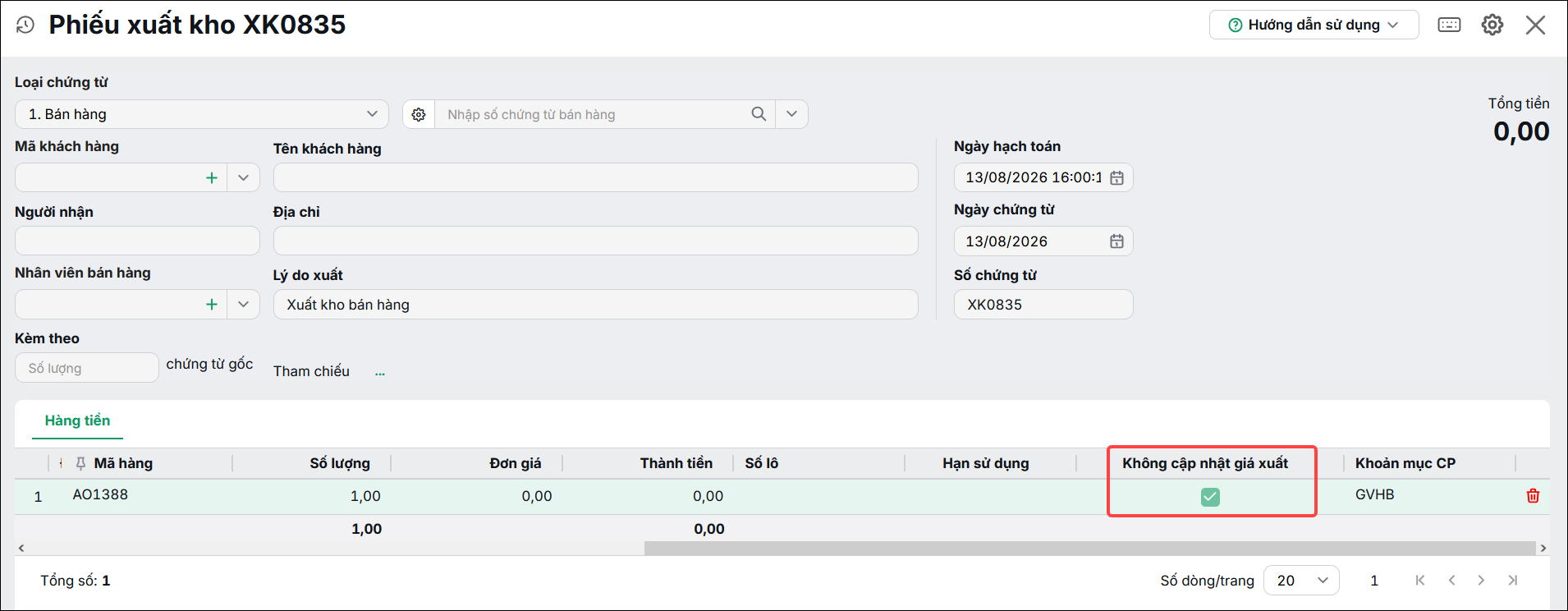1568x611 pixels.
Task: Add a new customer with plus icon
Action: (x=211, y=177)
